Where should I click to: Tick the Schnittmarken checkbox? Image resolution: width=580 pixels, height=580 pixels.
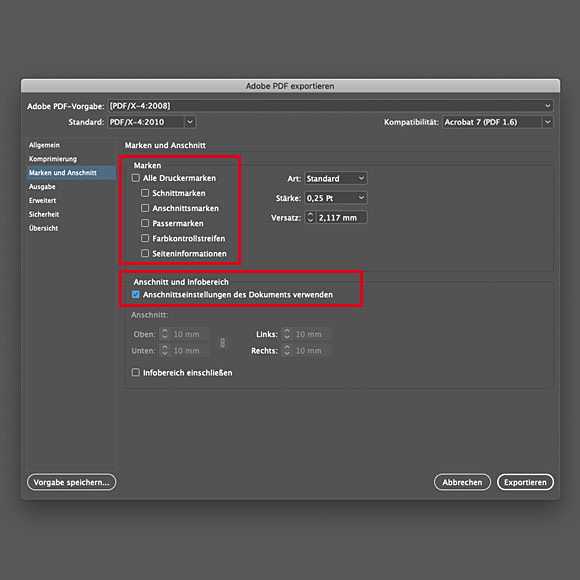(x=145, y=193)
